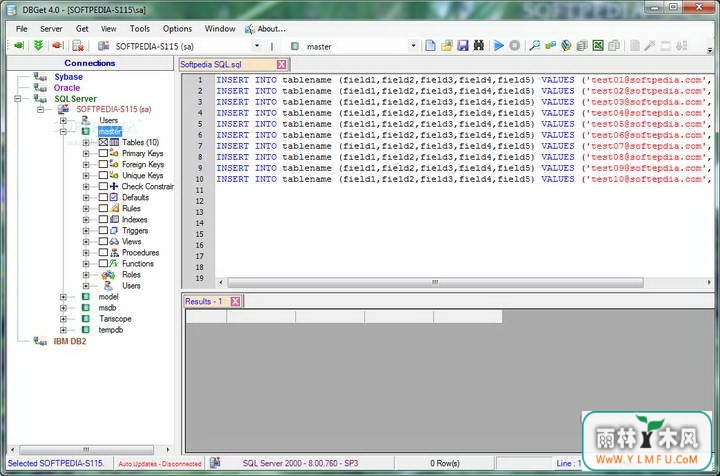Click the binoculars find icon
Viewport: 720px width, 476px height.
tap(478, 46)
